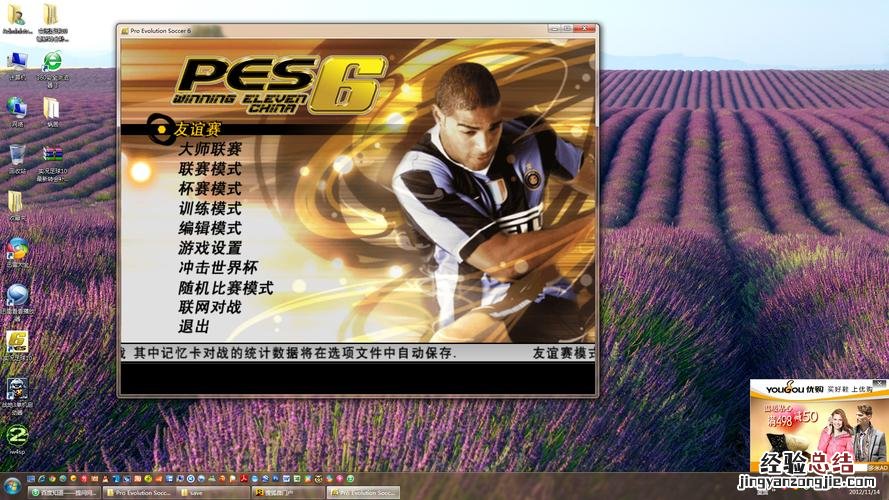Choose 编辑模式 menu entry

click(210, 228)
